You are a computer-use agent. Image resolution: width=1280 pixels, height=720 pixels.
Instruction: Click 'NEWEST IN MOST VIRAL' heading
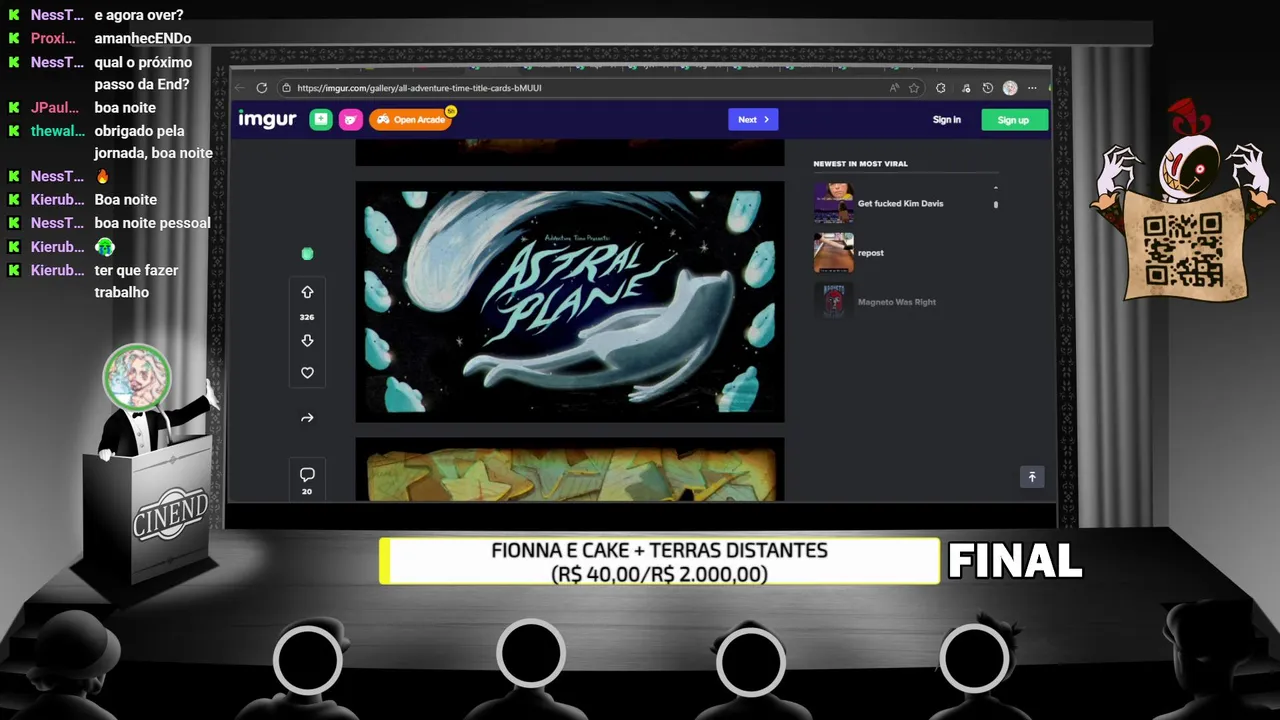click(860, 164)
